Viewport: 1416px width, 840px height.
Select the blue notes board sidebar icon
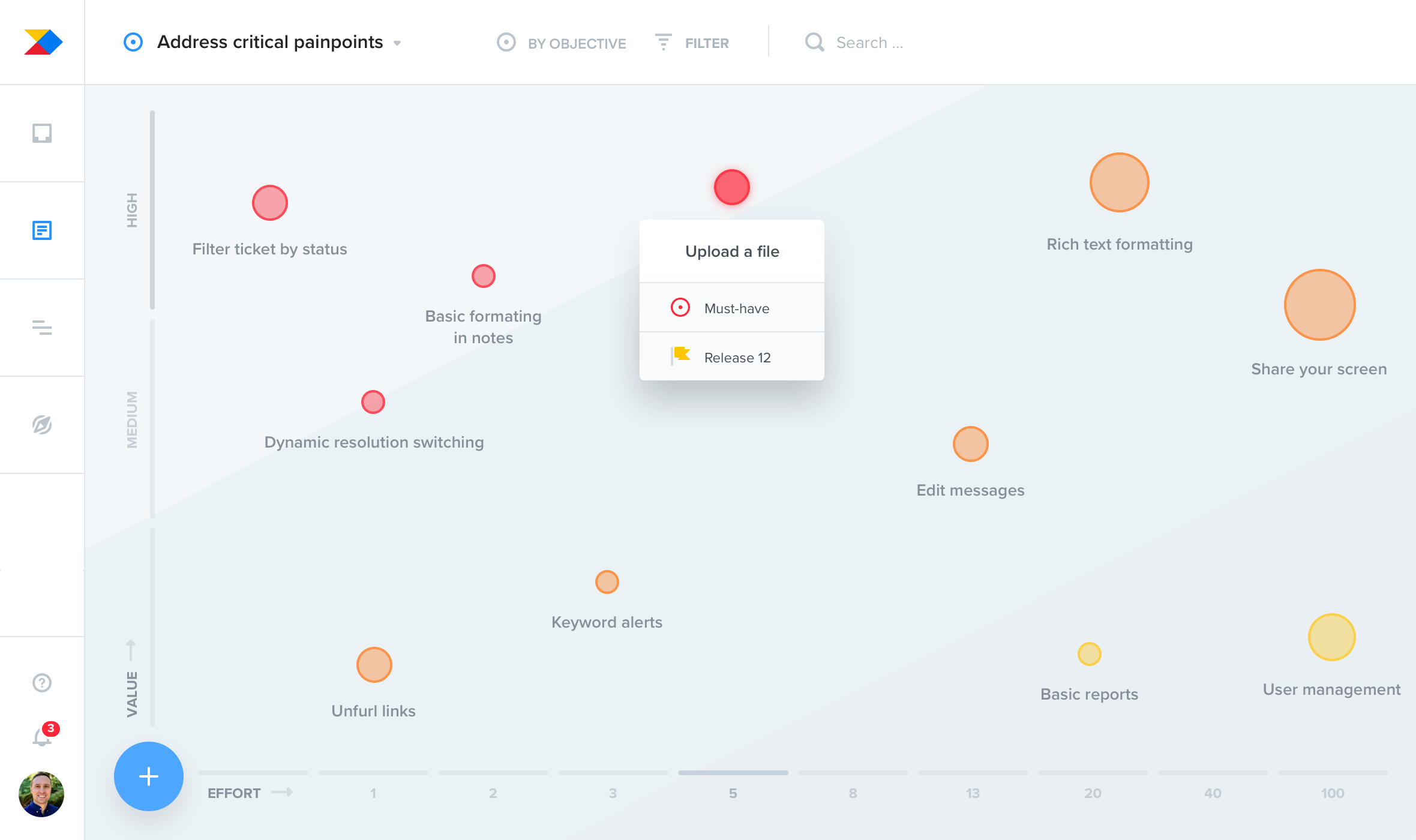(x=42, y=230)
